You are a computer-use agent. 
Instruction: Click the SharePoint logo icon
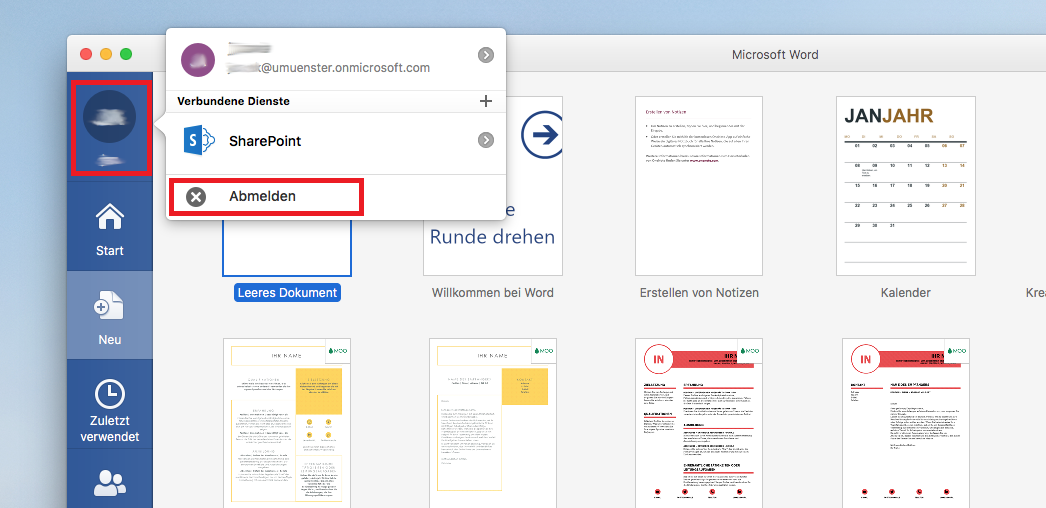199,141
